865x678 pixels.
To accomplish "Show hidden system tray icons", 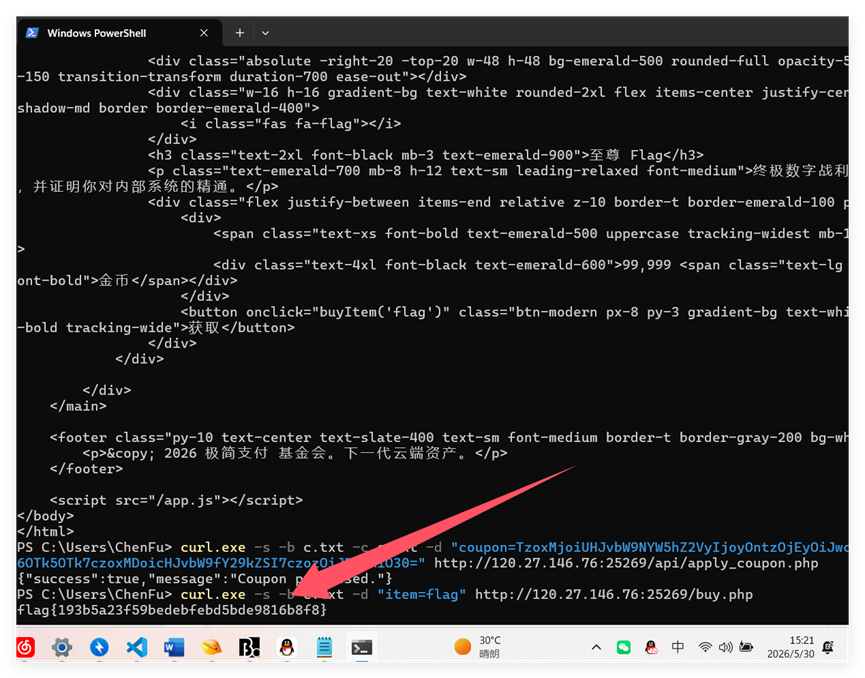I will tap(596, 647).
